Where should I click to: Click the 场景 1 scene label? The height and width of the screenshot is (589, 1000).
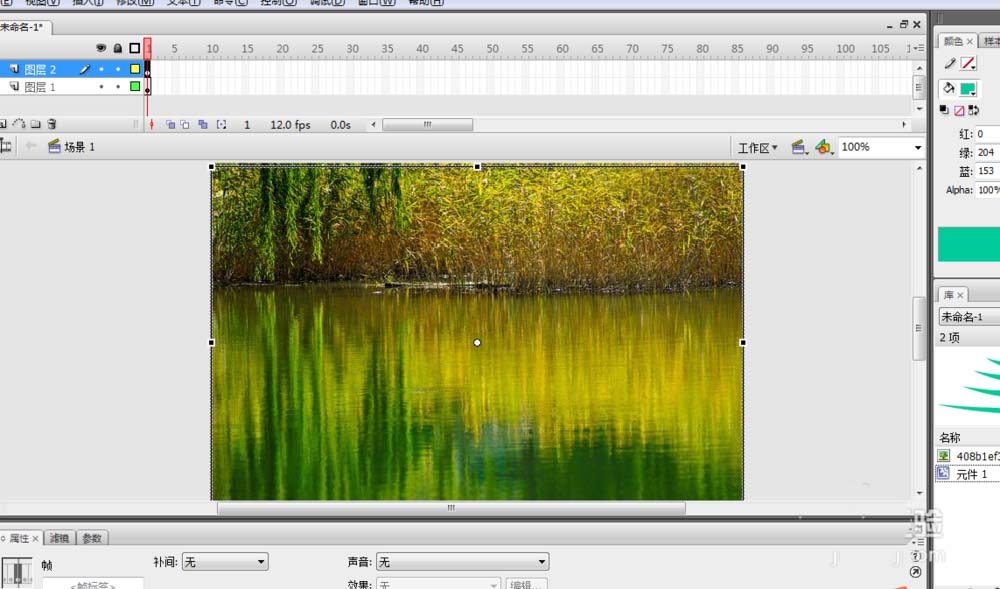tap(79, 147)
